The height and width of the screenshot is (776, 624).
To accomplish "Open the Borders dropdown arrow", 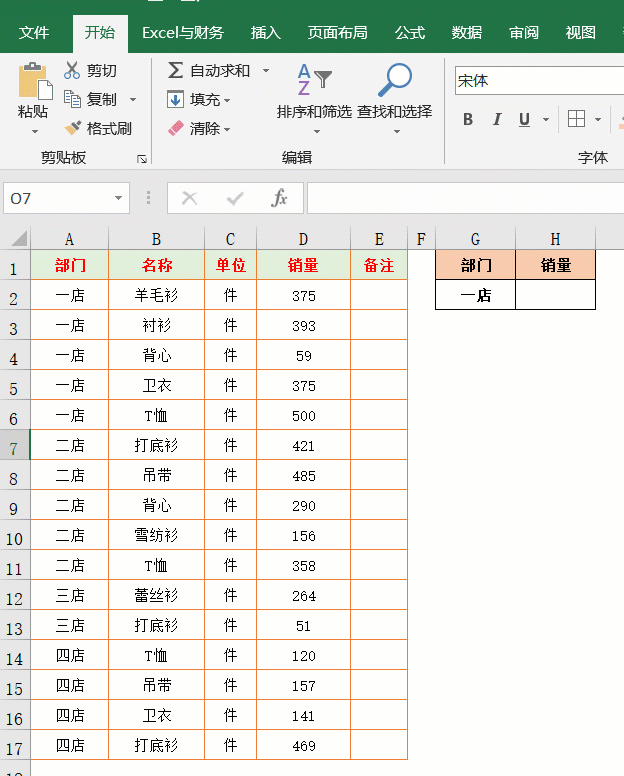I will coord(598,120).
